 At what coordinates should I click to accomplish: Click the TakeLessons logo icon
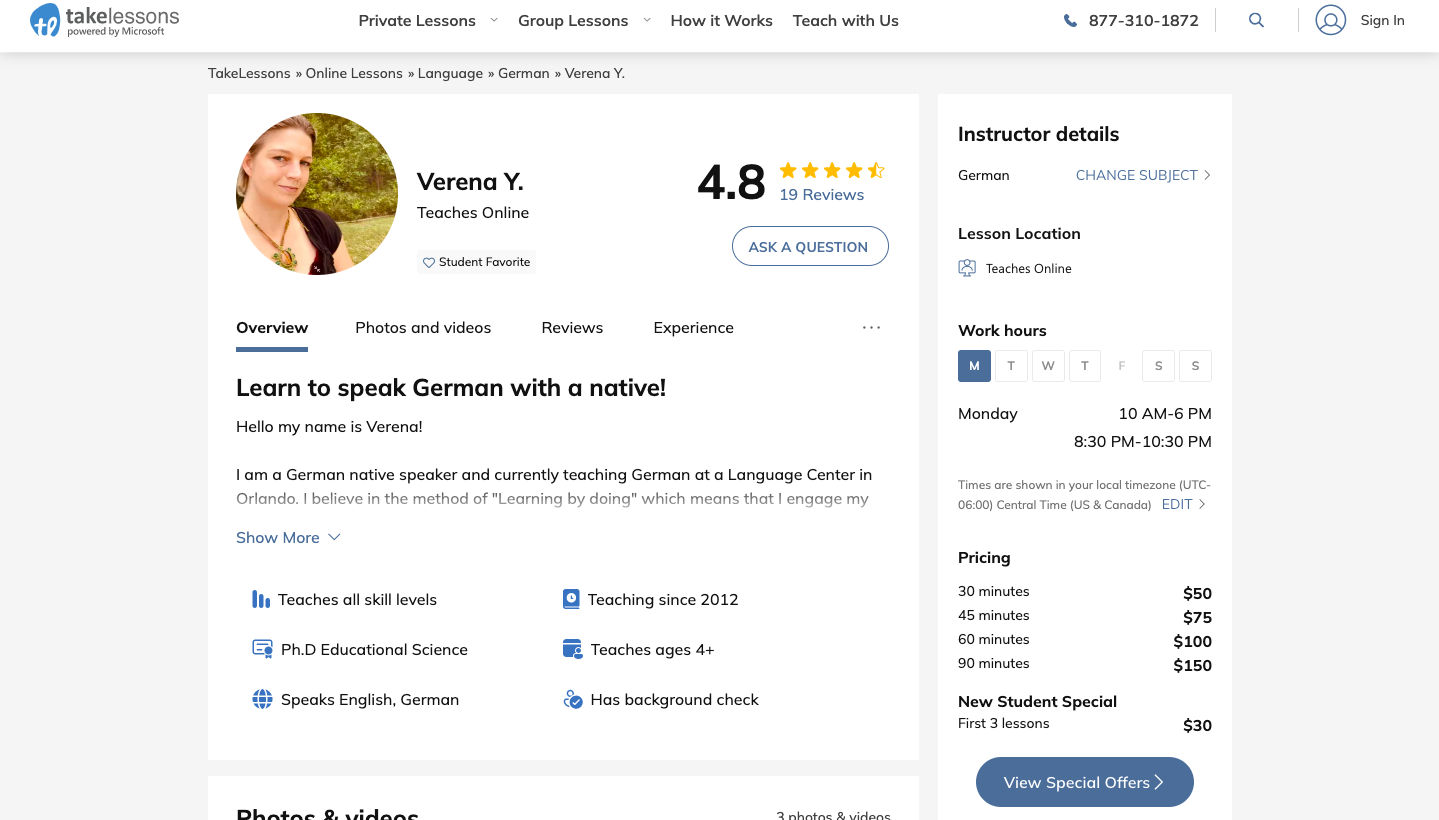coord(45,20)
